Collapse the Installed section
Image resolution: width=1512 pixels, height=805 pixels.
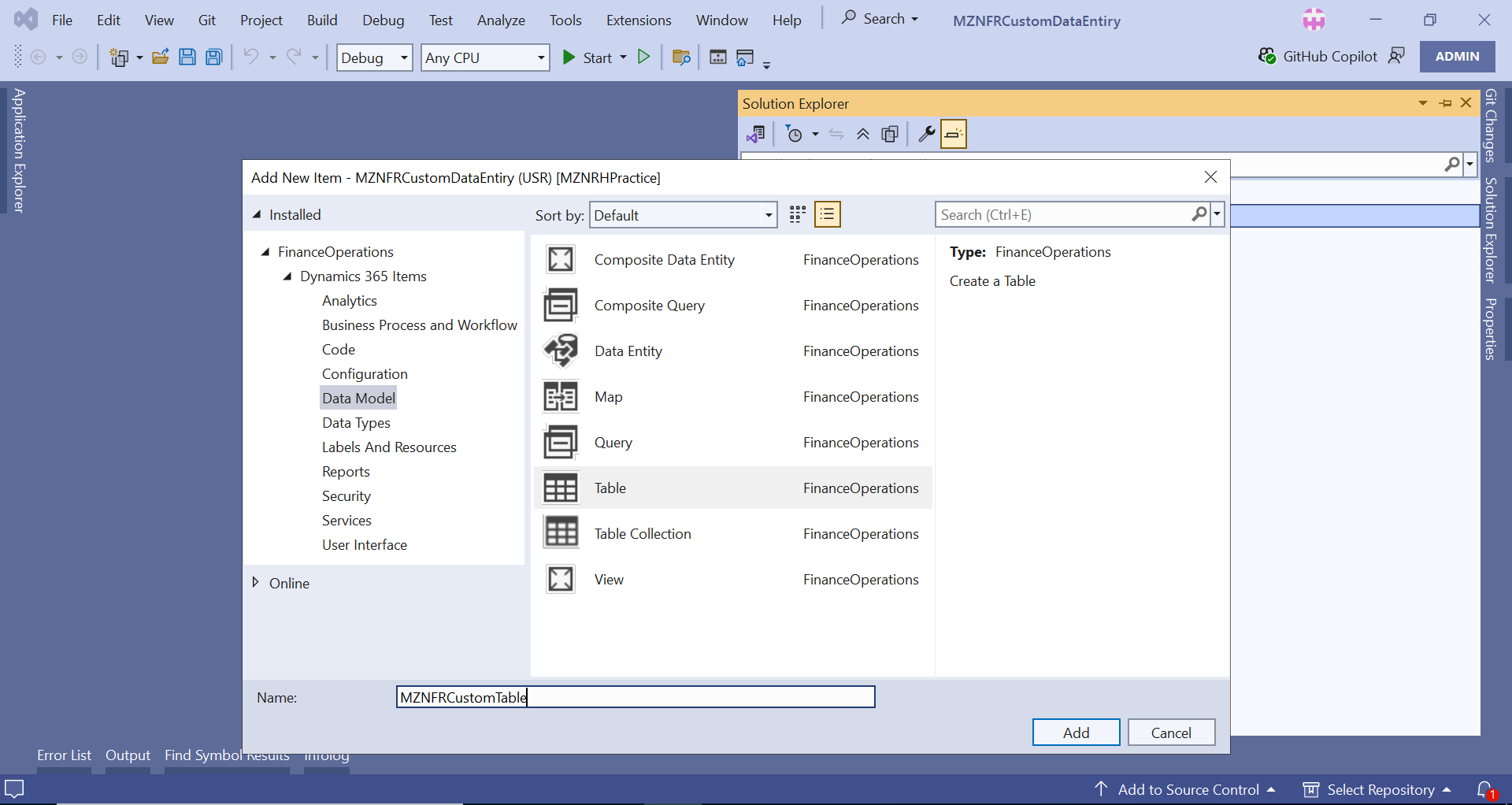pos(257,214)
